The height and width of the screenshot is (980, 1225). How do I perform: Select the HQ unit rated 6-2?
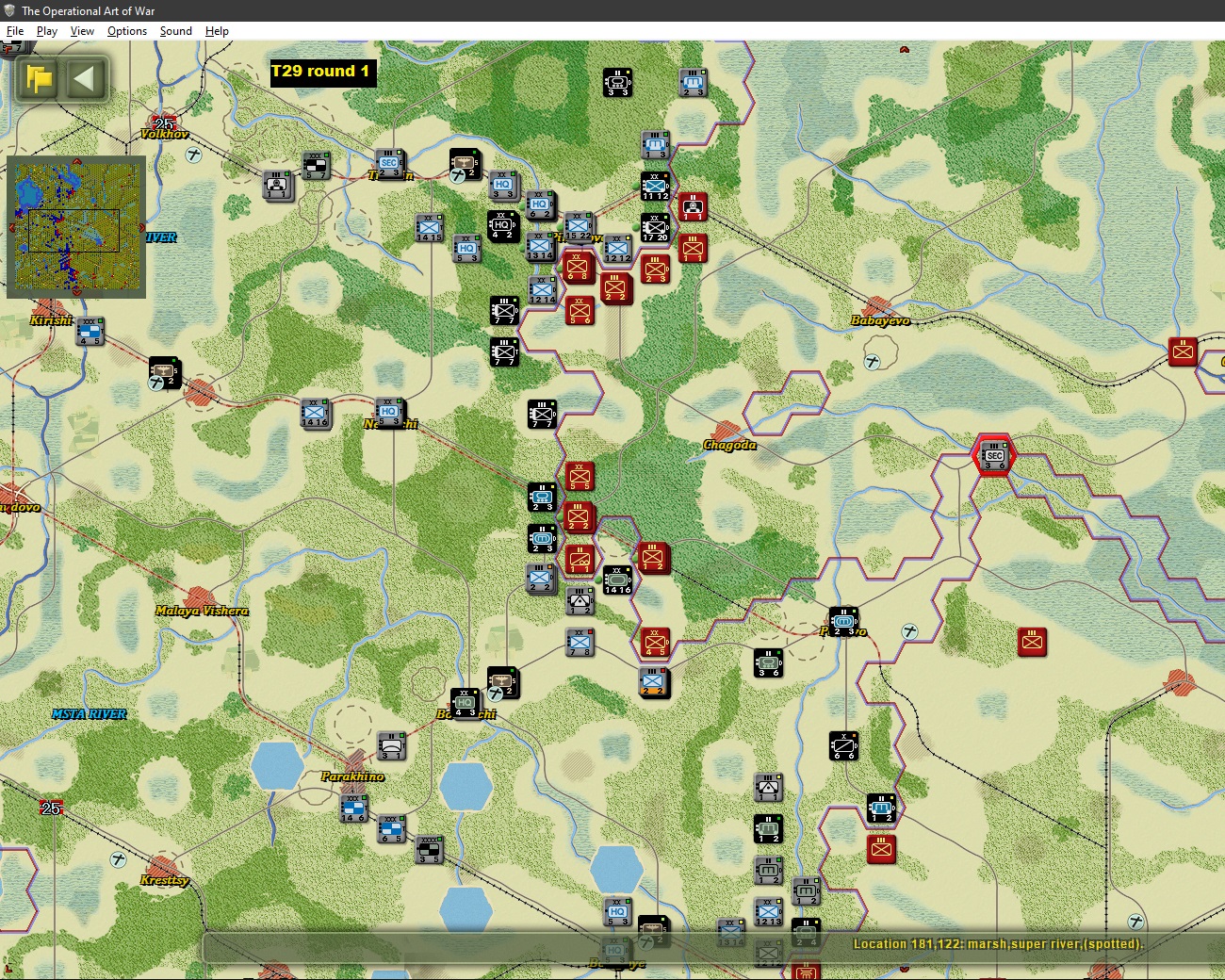tap(539, 204)
